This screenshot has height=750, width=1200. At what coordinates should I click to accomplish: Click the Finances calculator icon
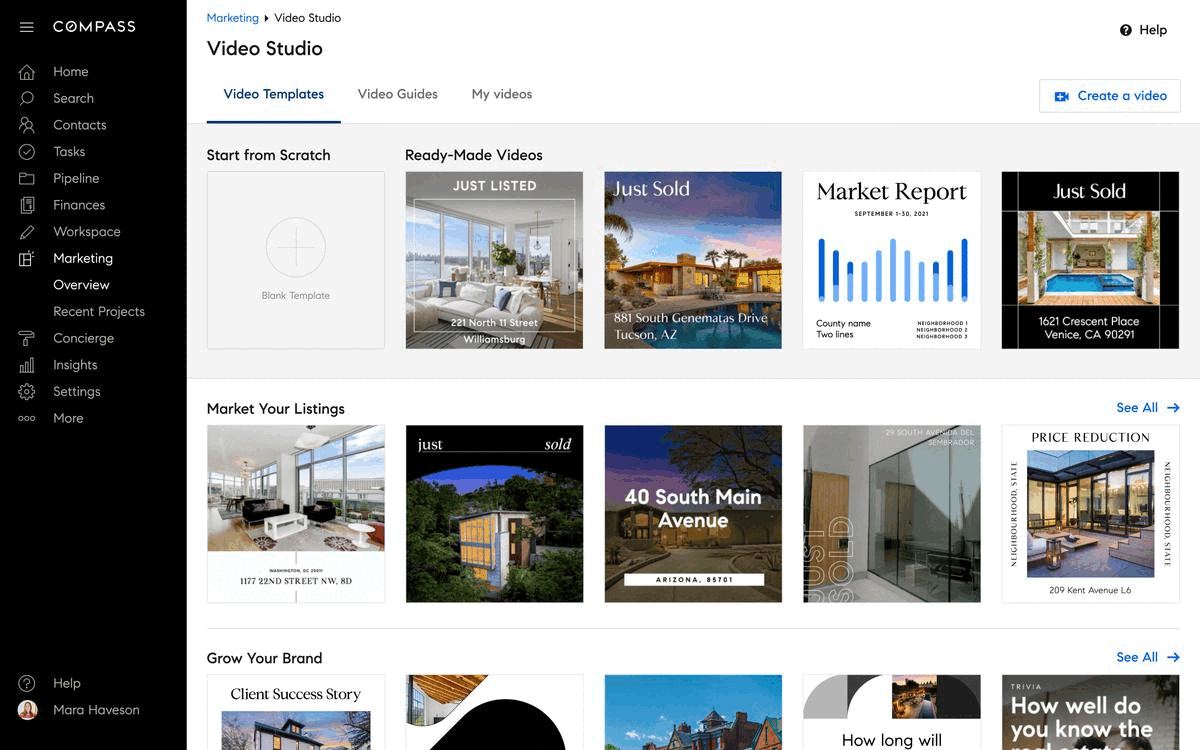tap(27, 205)
